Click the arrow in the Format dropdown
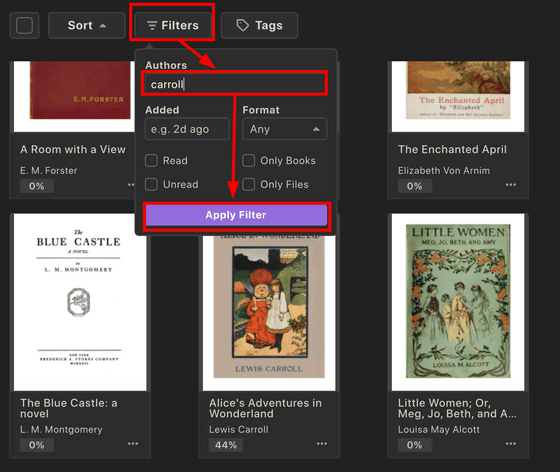Screen dimensions: 560x472 tap(316, 129)
